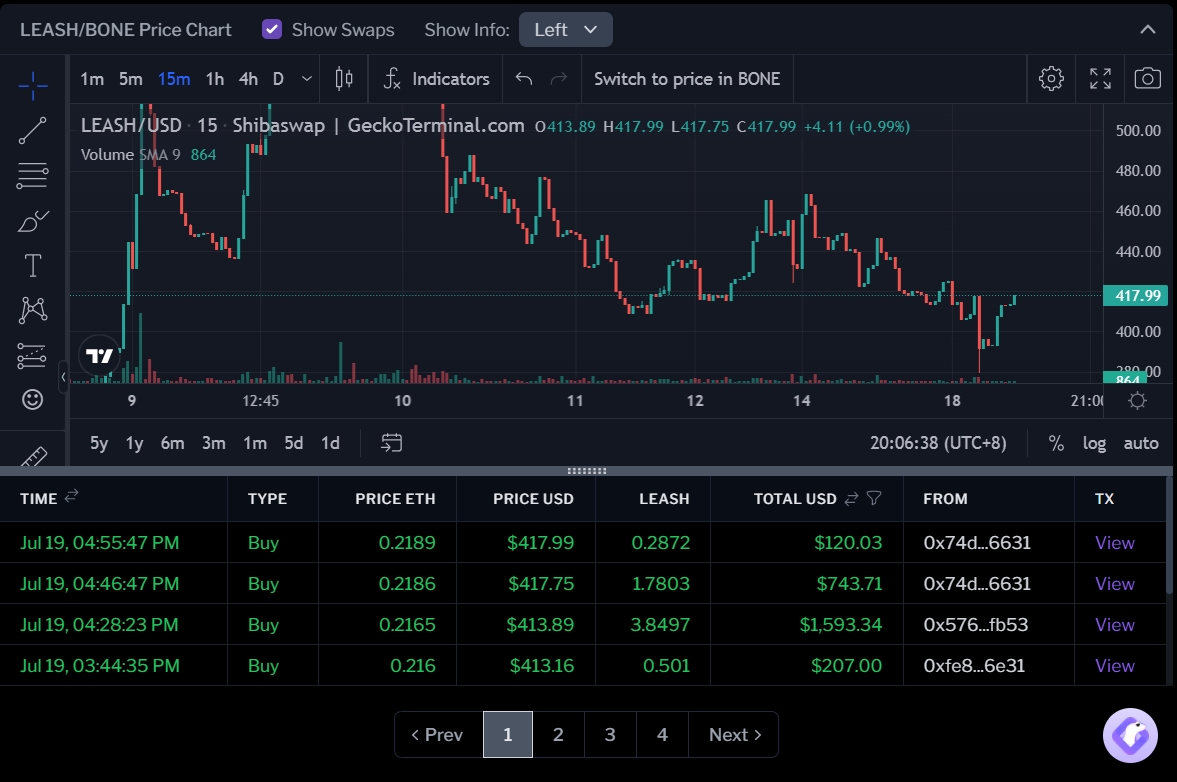Viewport: 1177px width, 782px height.
Task: Select the ruler measure tool
Action: (33, 455)
